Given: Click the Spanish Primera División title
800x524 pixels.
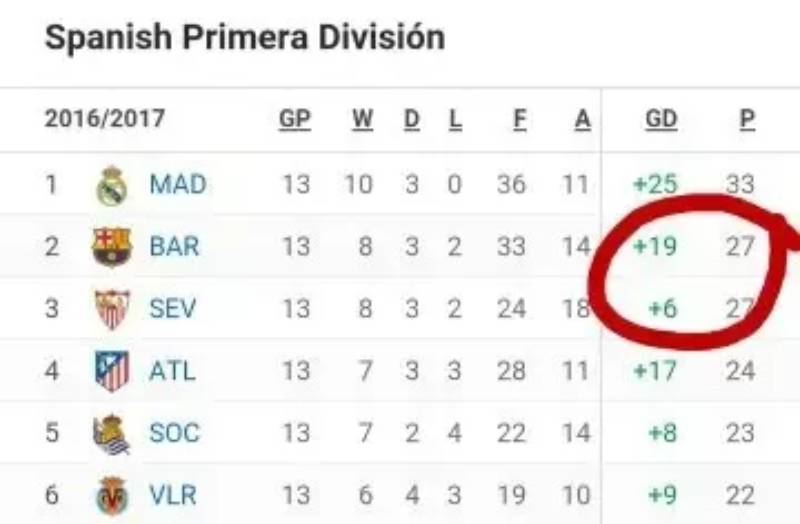Looking at the screenshot, I should (245, 38).
